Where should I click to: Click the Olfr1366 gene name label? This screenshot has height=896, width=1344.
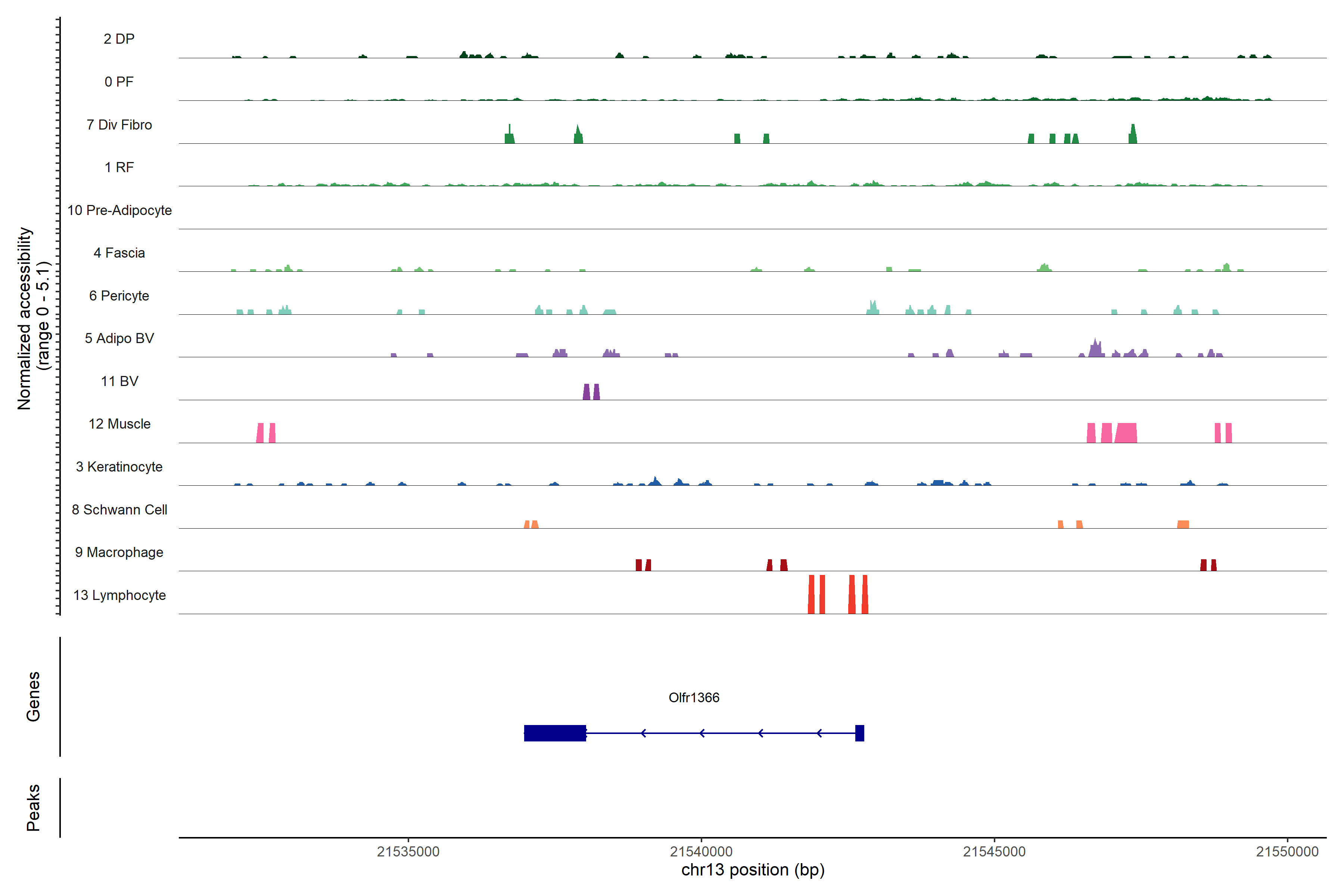tap(694, 698)
